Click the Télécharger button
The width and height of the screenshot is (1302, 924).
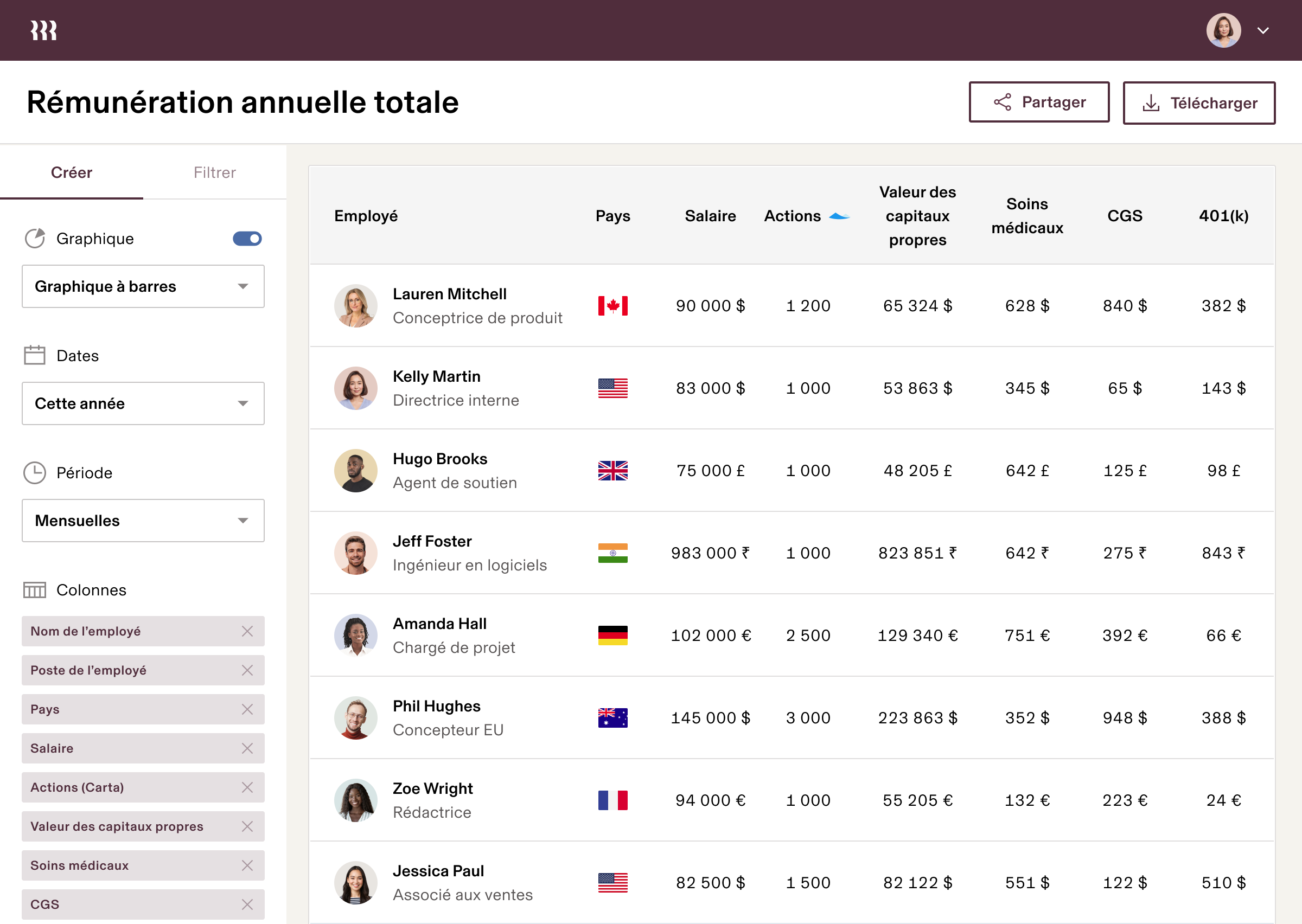tap(1198, 103)
